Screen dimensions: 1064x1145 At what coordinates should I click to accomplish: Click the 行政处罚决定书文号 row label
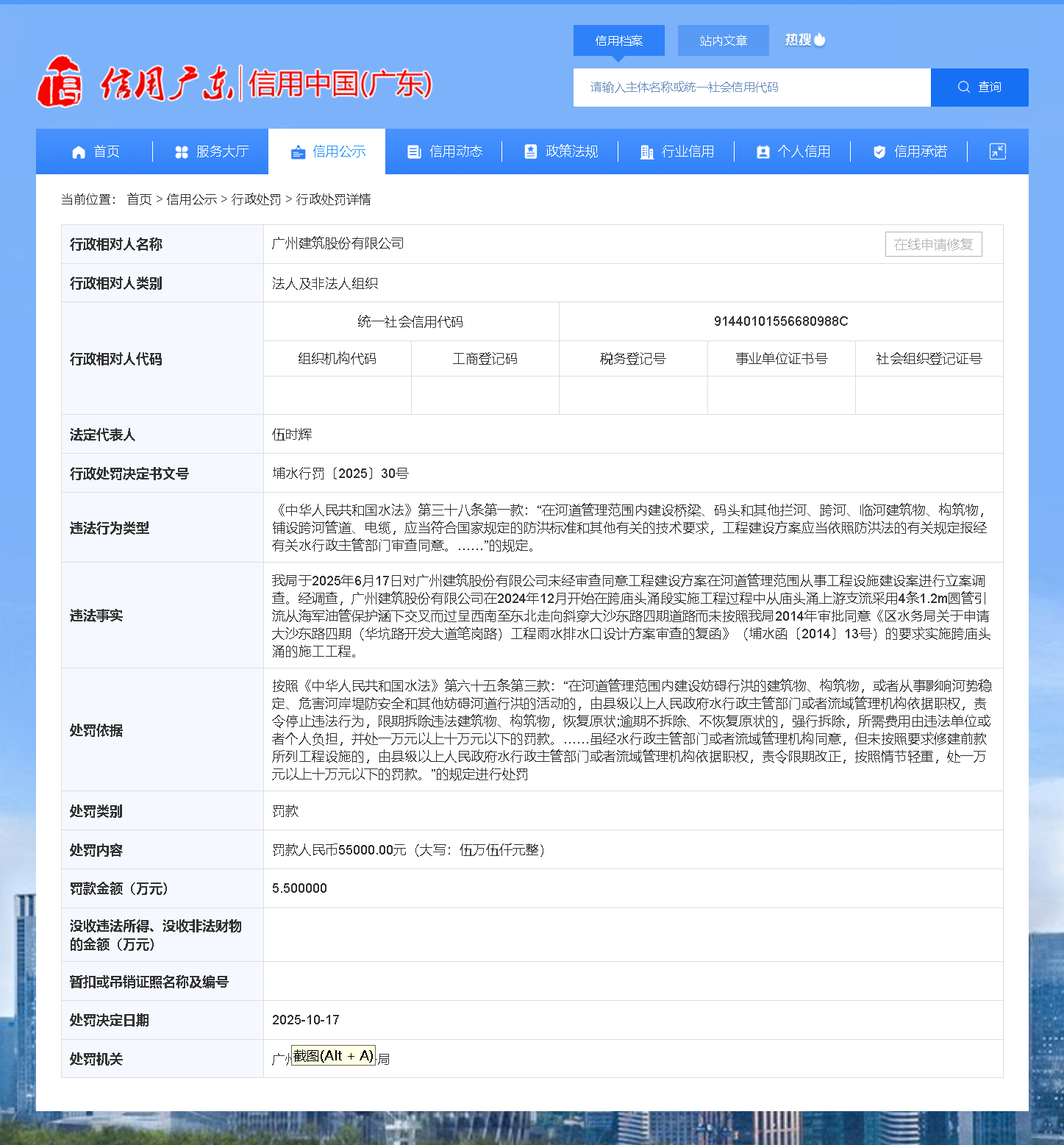coord(129,474)
